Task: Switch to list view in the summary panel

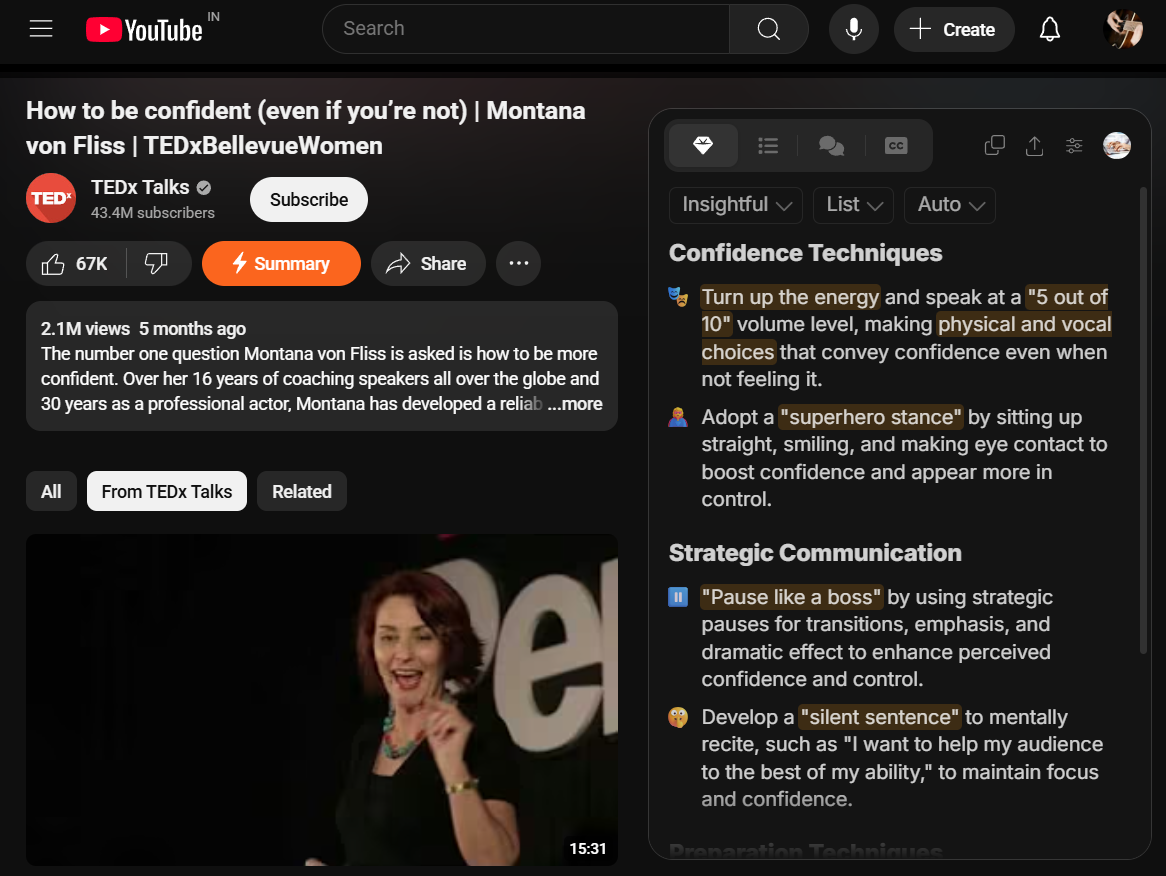Action: pos(767,145)
